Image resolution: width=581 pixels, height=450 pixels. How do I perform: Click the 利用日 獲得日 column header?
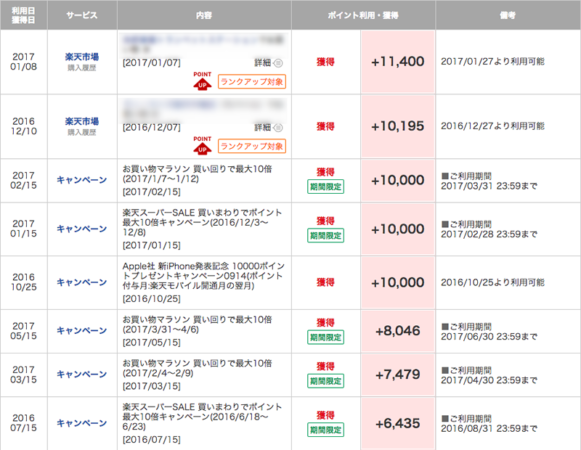[x=24, y=15]
